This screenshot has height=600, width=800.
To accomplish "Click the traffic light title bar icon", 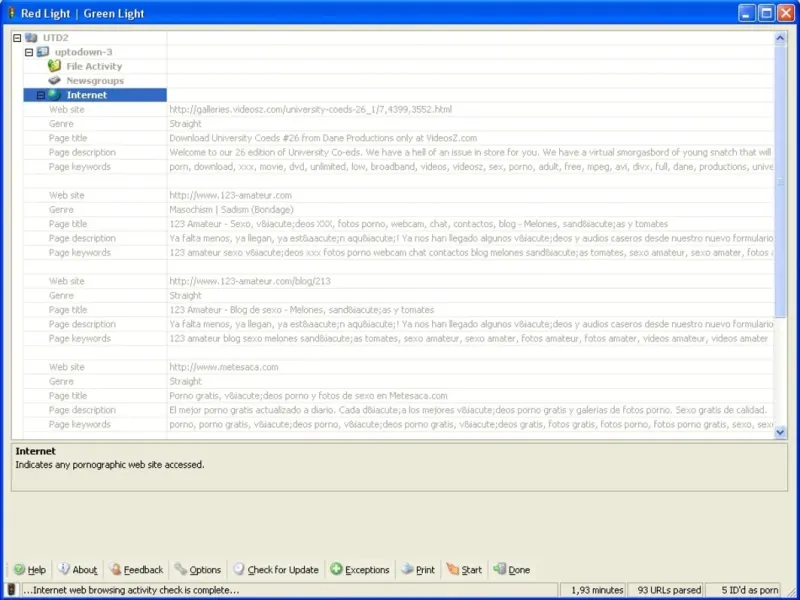I will pos(11,13).
